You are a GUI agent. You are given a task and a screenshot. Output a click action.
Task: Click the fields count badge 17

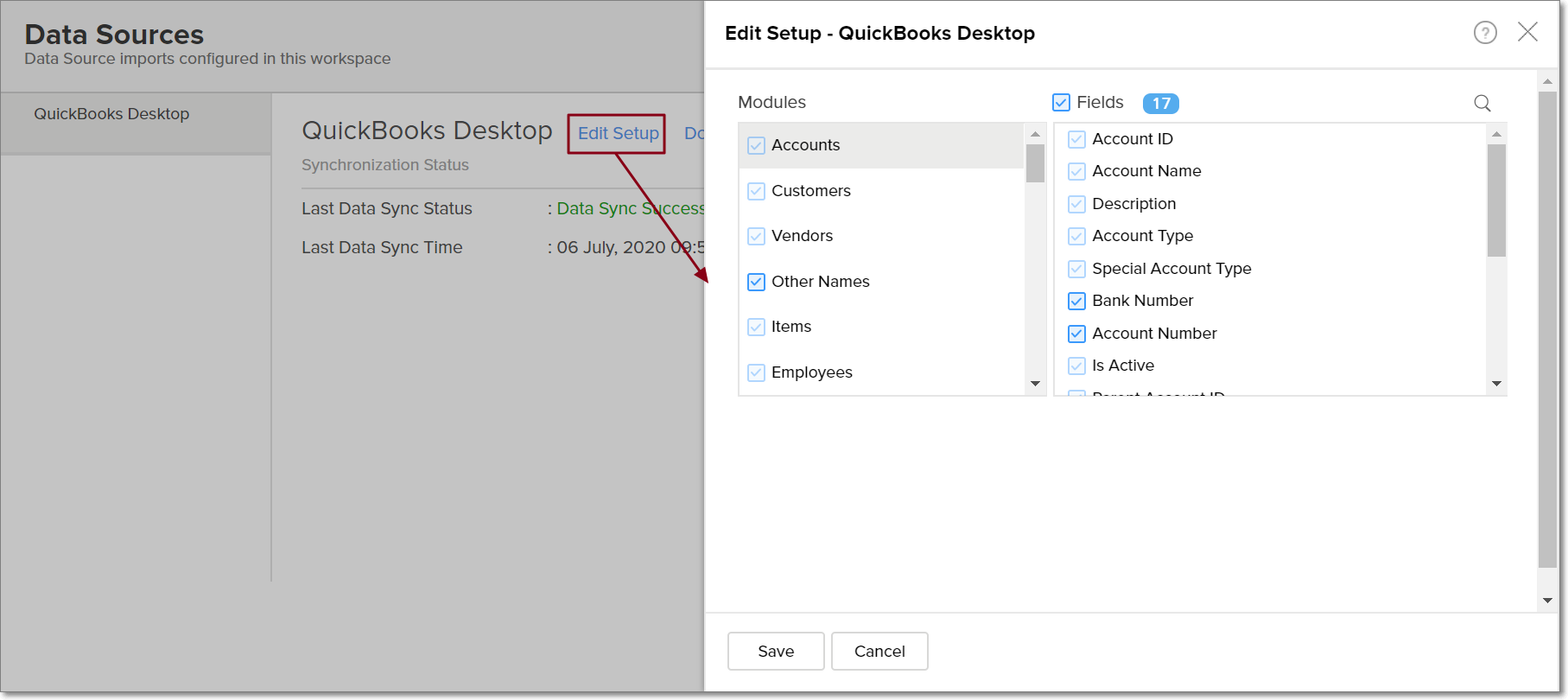click(x=1160, y=104)
